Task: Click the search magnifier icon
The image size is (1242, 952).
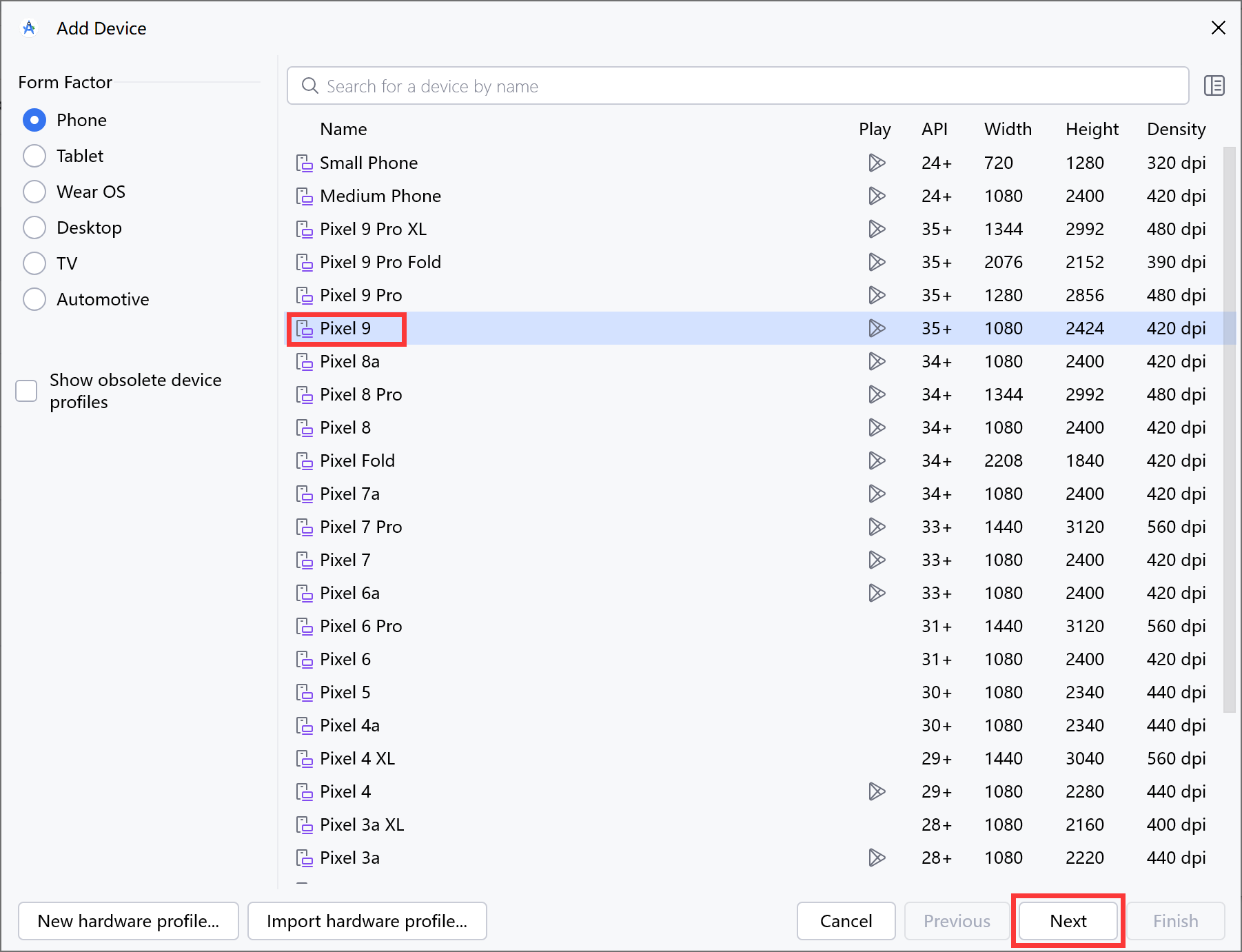Action: 310,85
